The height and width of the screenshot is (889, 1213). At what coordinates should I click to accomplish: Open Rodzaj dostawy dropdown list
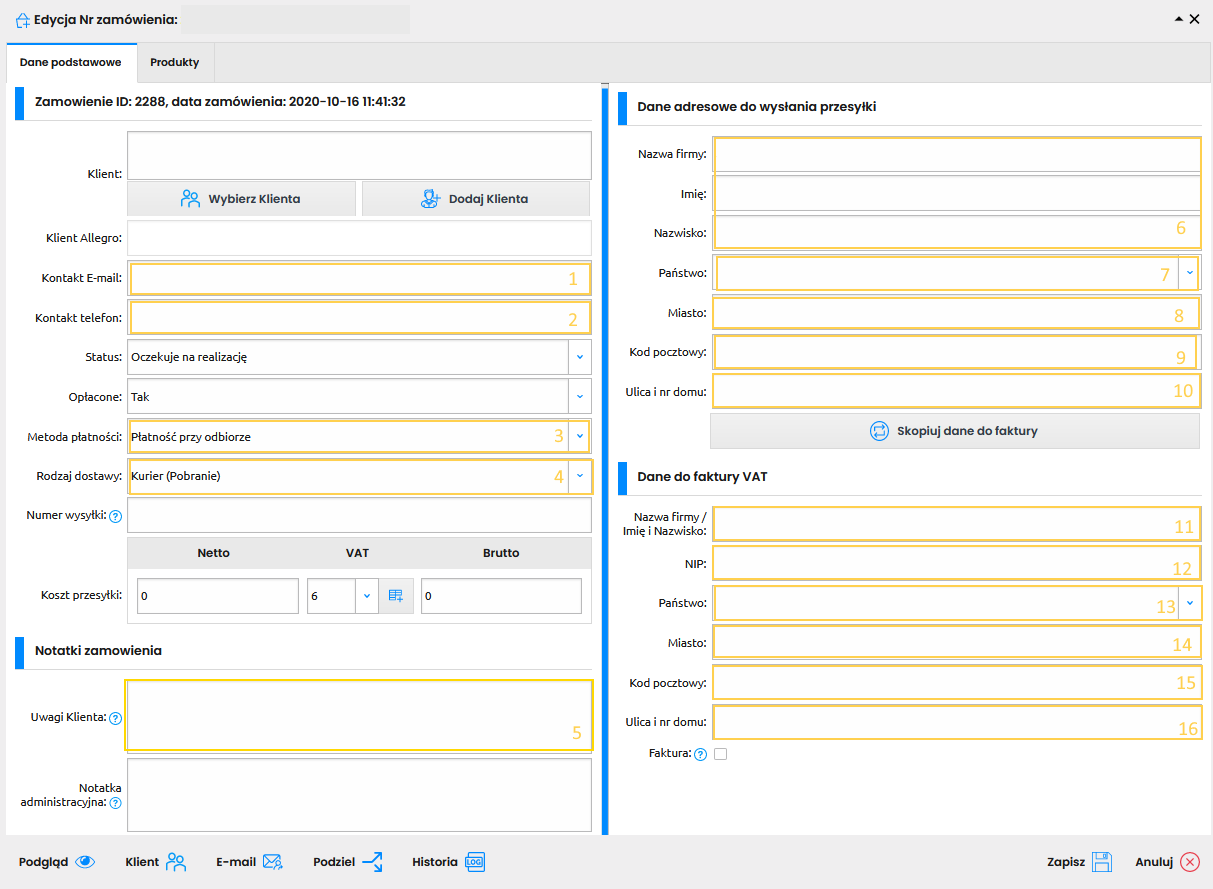(579, 477)
